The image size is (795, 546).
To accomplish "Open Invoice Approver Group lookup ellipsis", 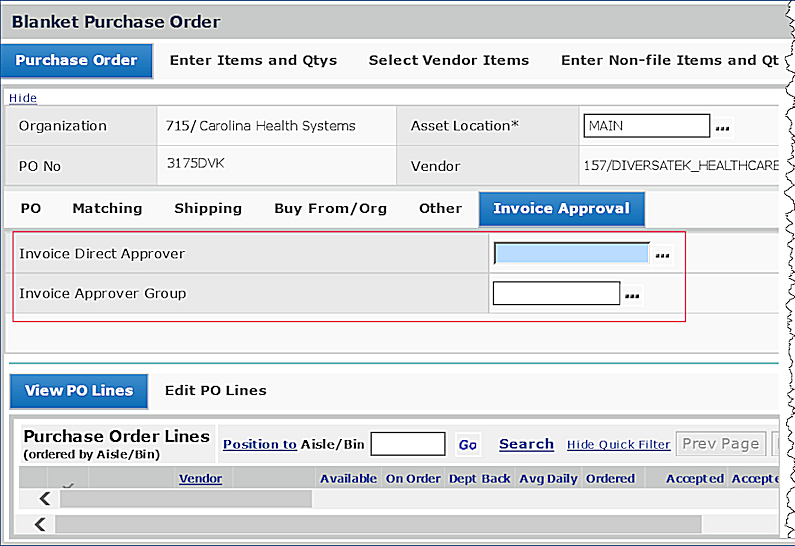I will (x=632, y=295).
